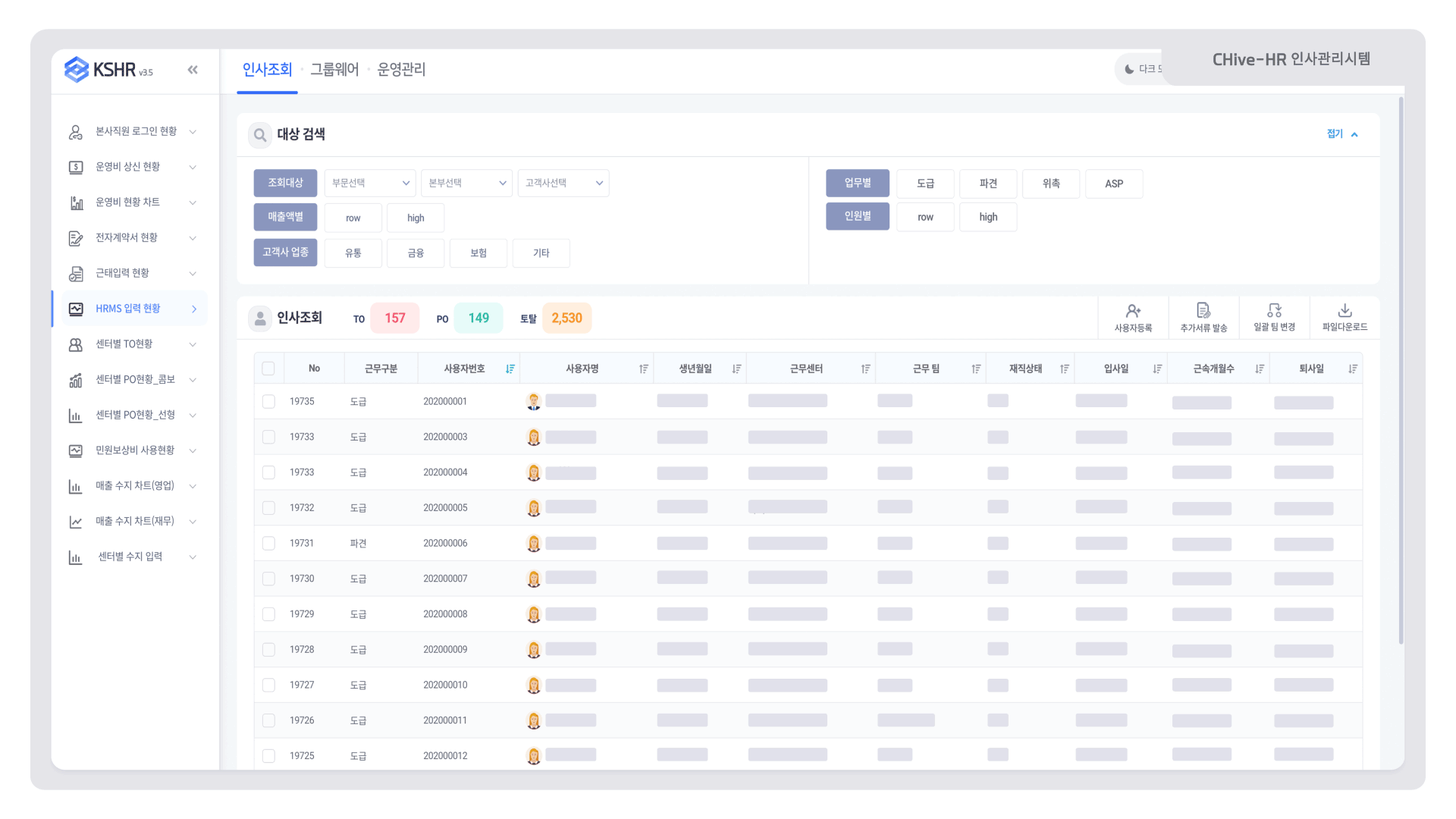
Task: Click the 파일다운로드 icon
Action: [1342, 310]
